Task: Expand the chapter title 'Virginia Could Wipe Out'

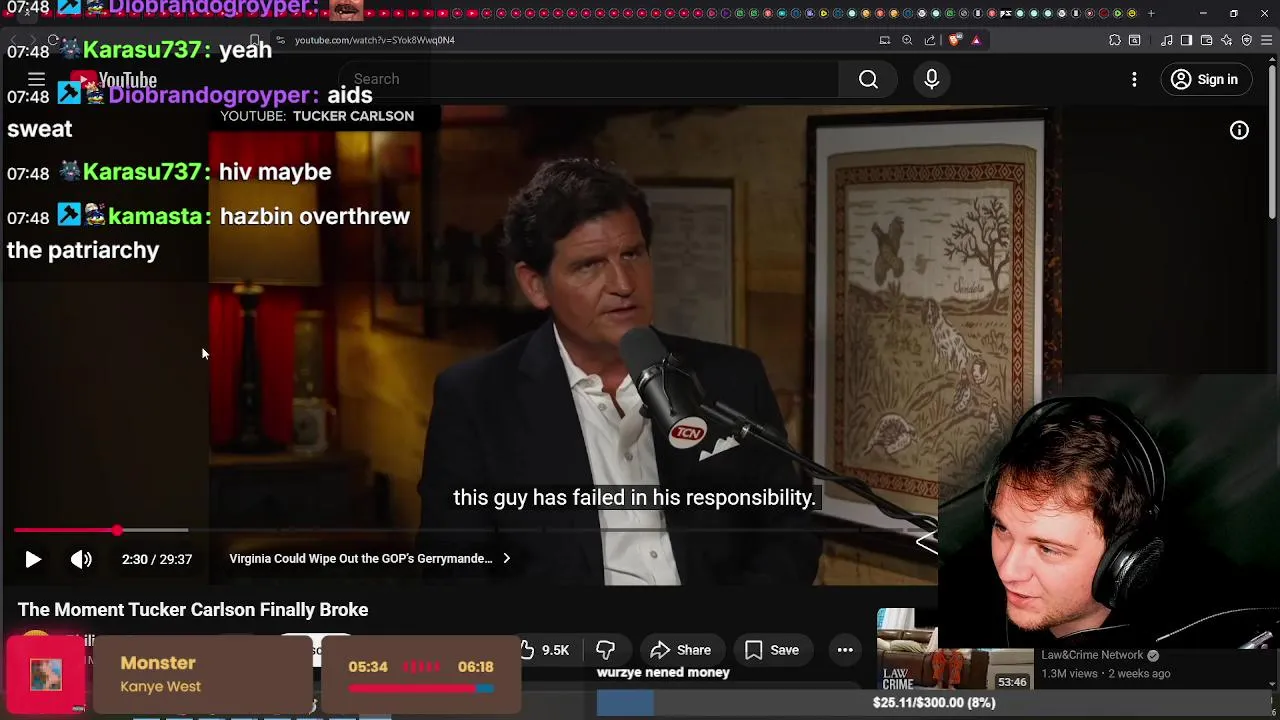Action: (370, 559)
